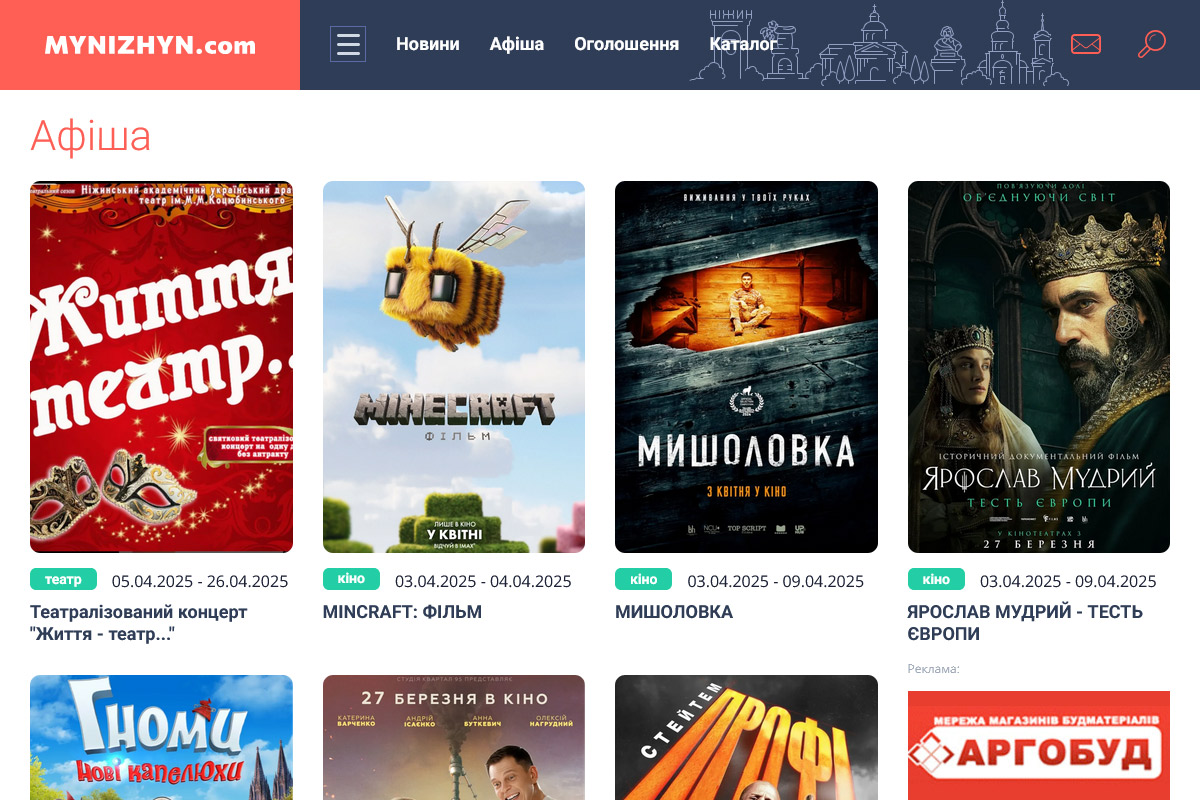Screen dimensions: 1200x800
Task: Open the Життя театр poster thumbnail
Action: [x=161, y=366]
